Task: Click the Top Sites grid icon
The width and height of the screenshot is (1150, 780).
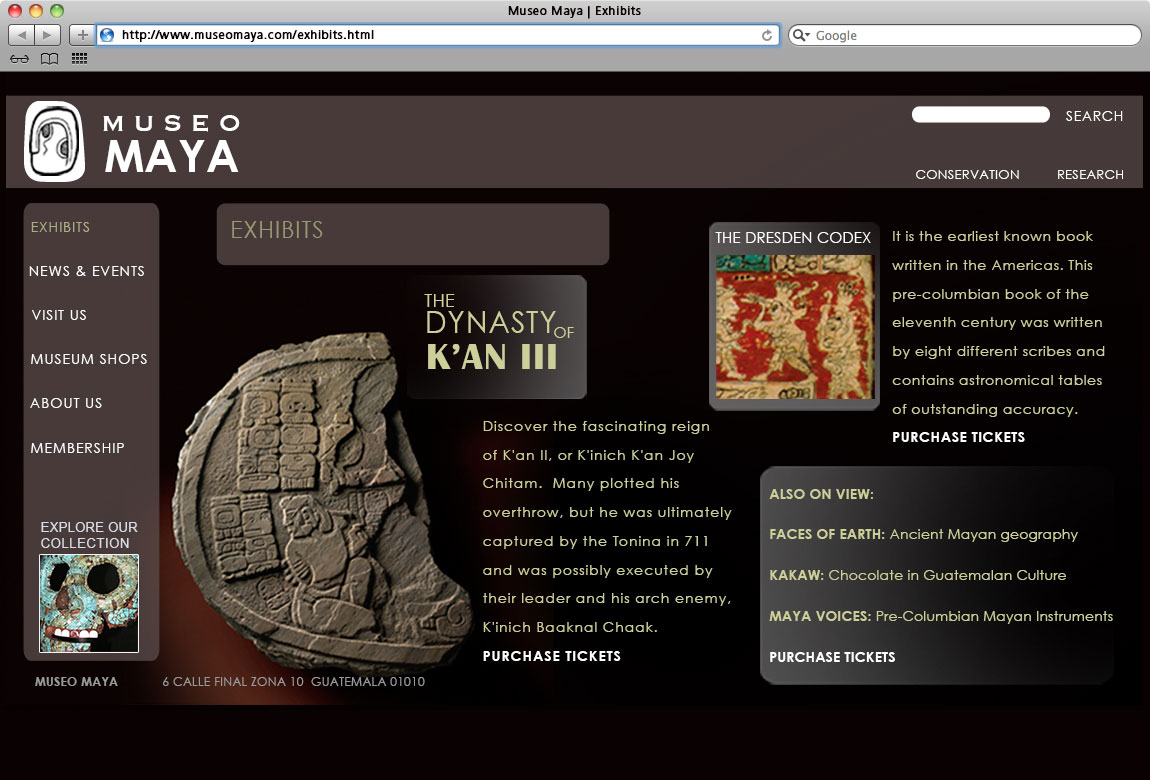Action: (x=78, y=58)
